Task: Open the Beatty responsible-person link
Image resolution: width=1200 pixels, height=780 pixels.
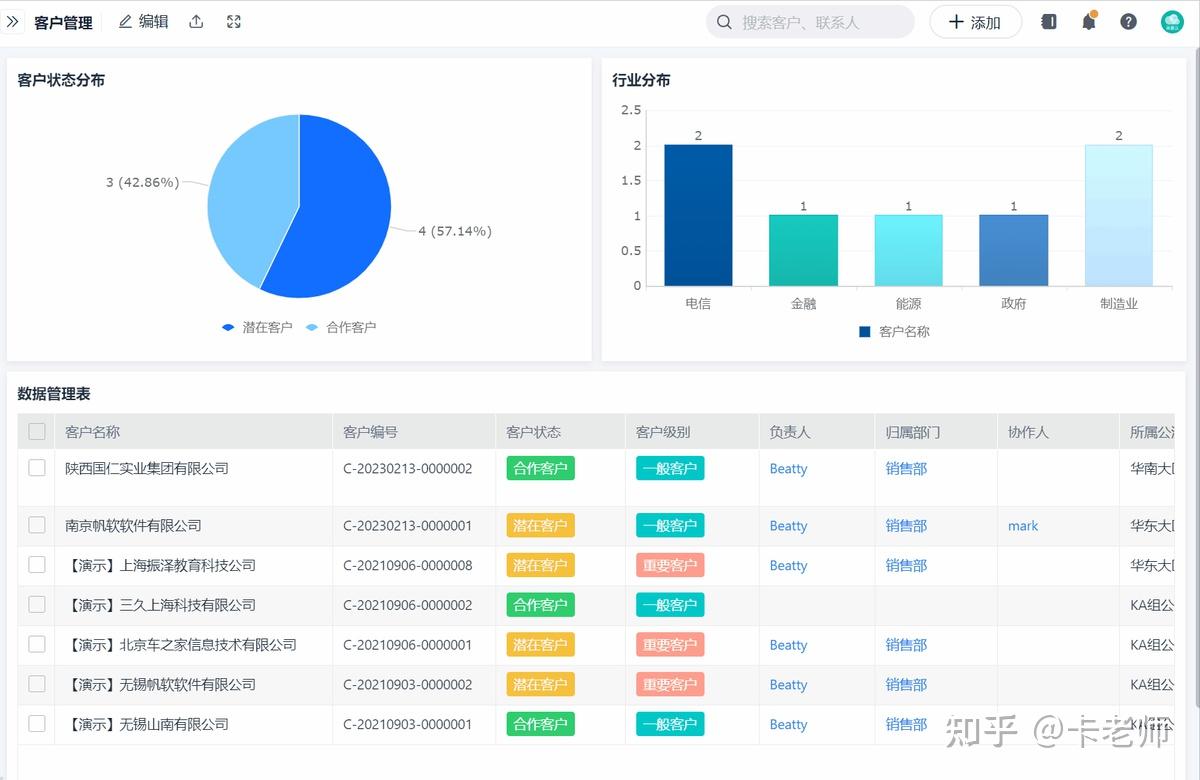Action: [788, 468]
